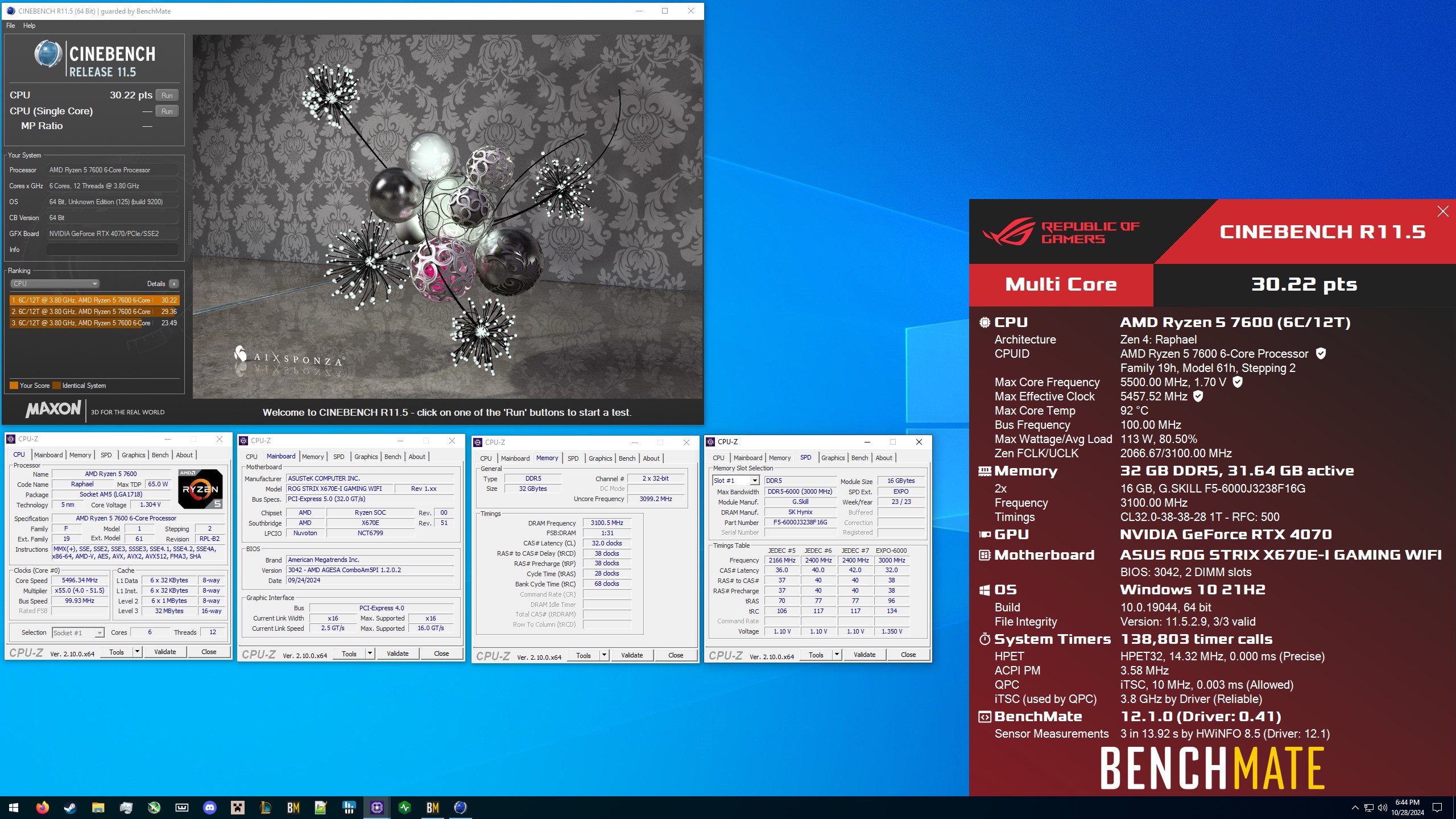Open Mainboard tab in first CPU-Z window
1456x819 pixels.
coord(48,455)
